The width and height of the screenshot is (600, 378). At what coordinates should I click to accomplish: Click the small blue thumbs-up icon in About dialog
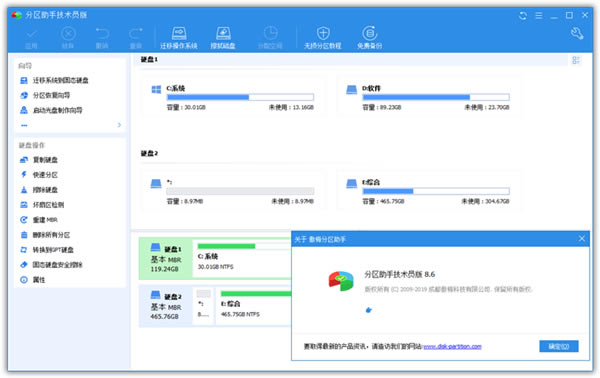[368, 310]
